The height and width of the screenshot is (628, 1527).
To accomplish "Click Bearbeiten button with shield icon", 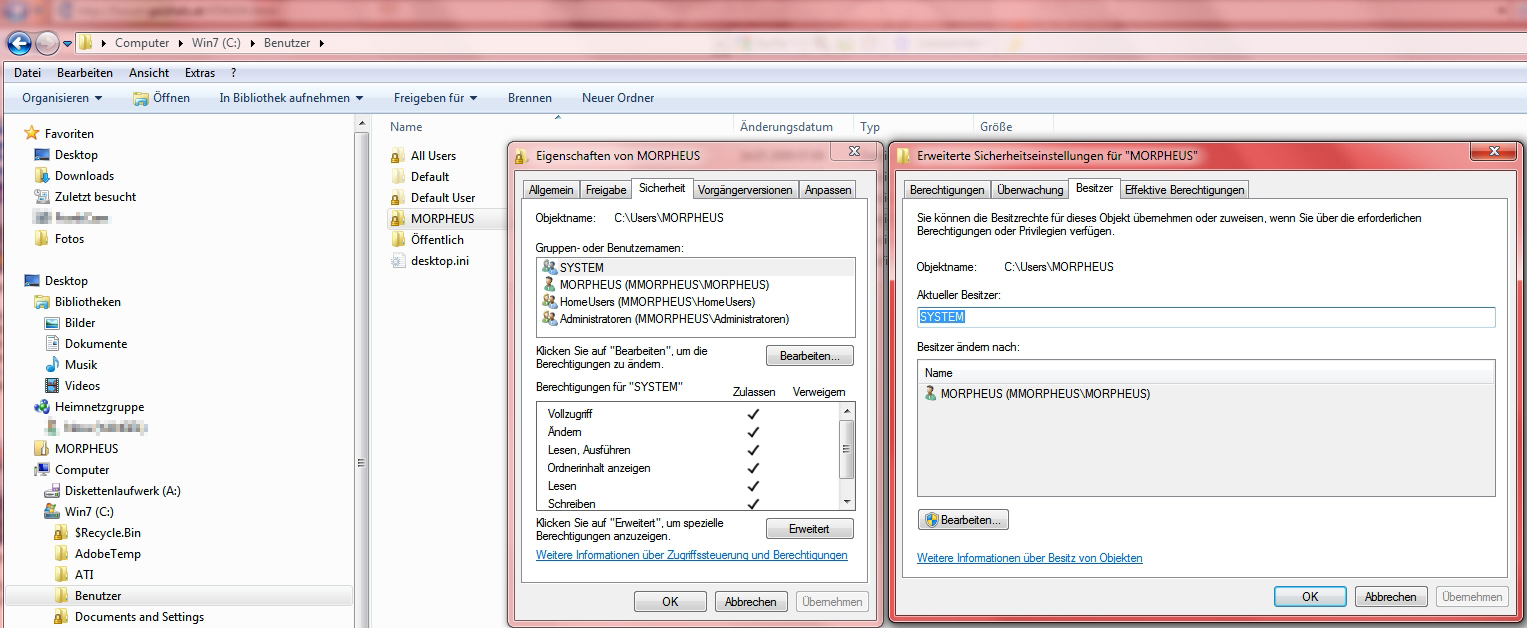I will point(963,520).
